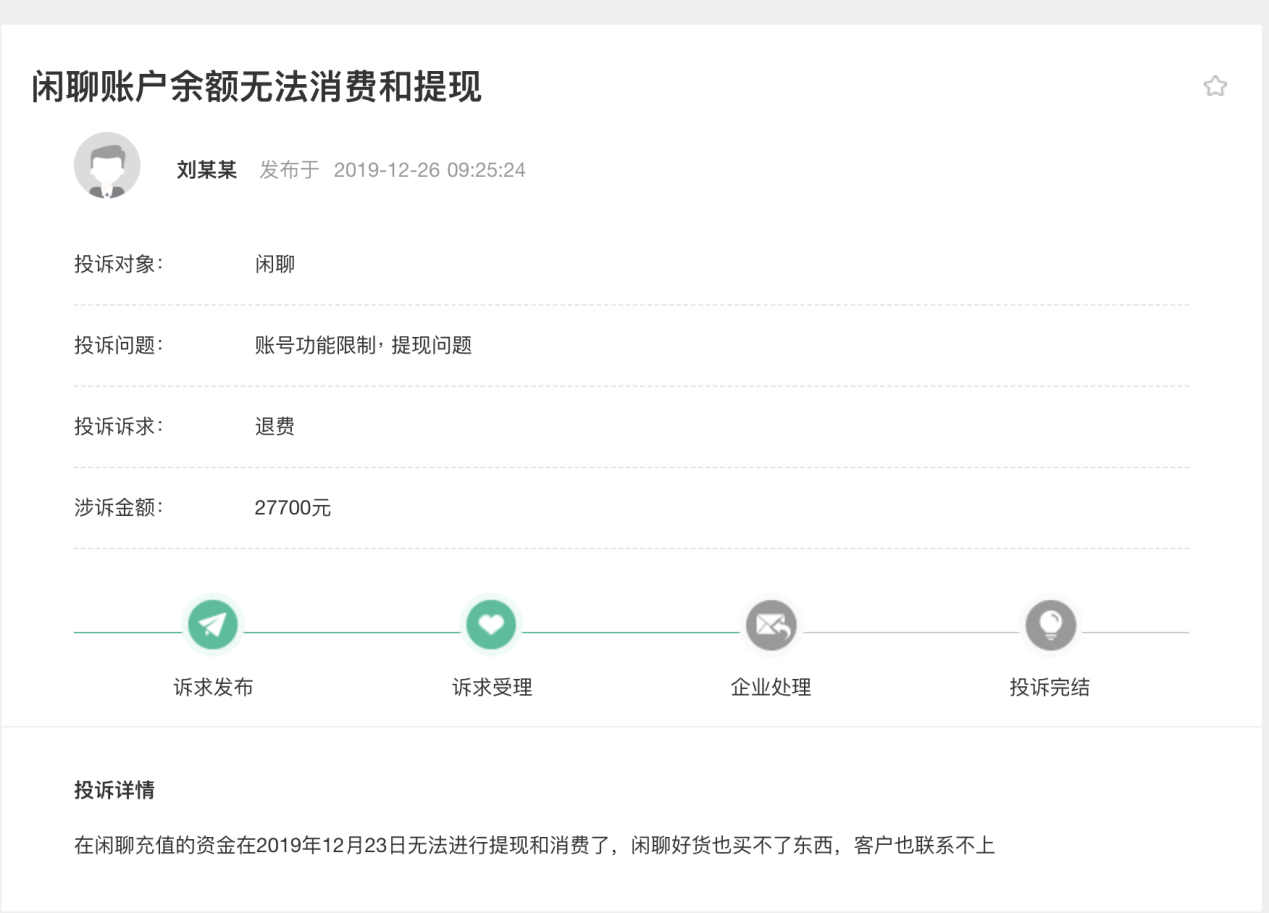This screenshot has width=1269, height=913.
Task: Open username 刘某某
Action: 207,170
